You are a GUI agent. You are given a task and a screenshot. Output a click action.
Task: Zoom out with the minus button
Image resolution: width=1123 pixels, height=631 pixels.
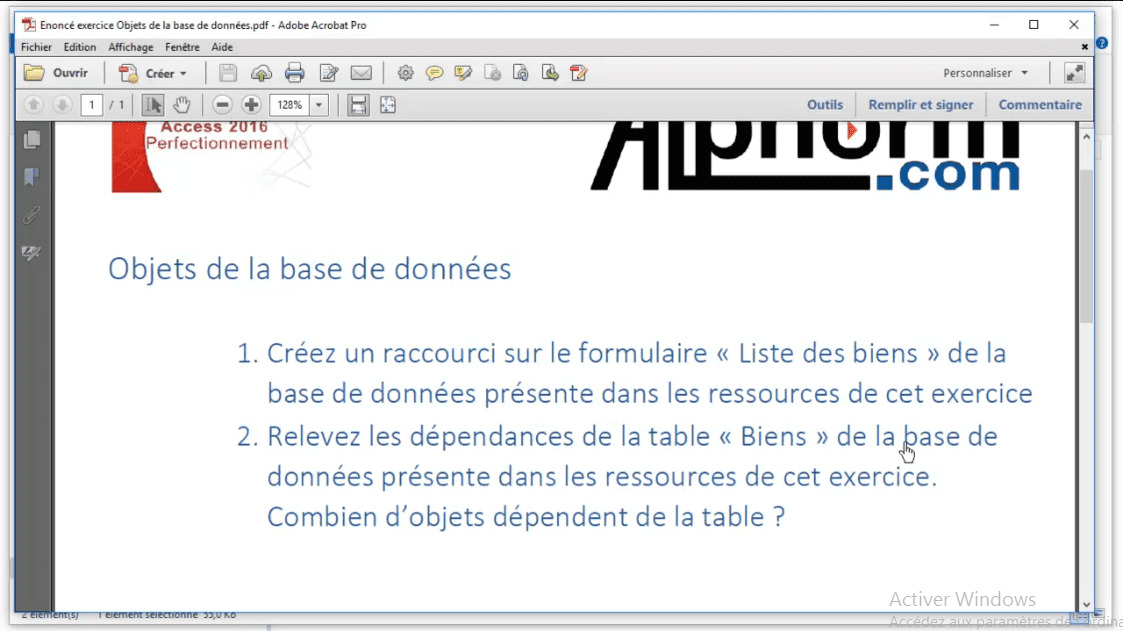[221, 103]
